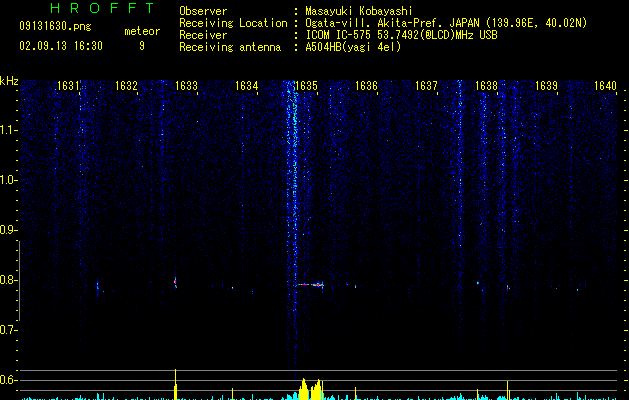Click the 1640 time axis label
The height and width of the screenshot is (400, 629).
point(605,86)
